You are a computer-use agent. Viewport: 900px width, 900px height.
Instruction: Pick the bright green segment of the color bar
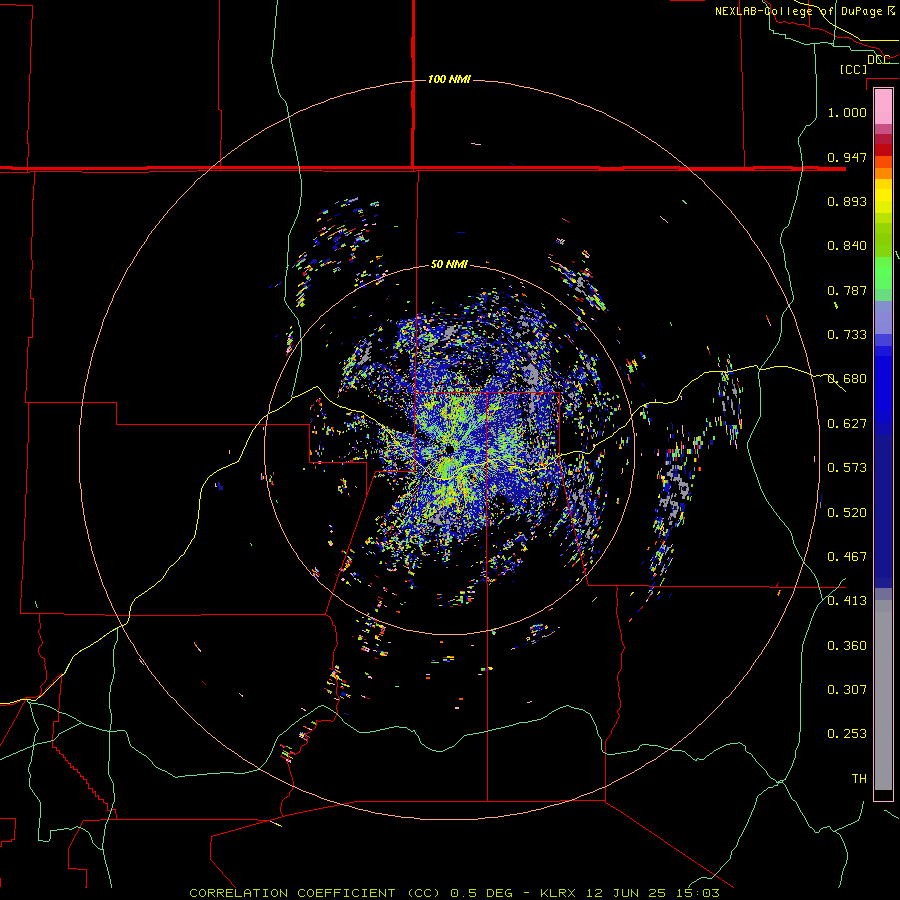click(x=883, y=273)
